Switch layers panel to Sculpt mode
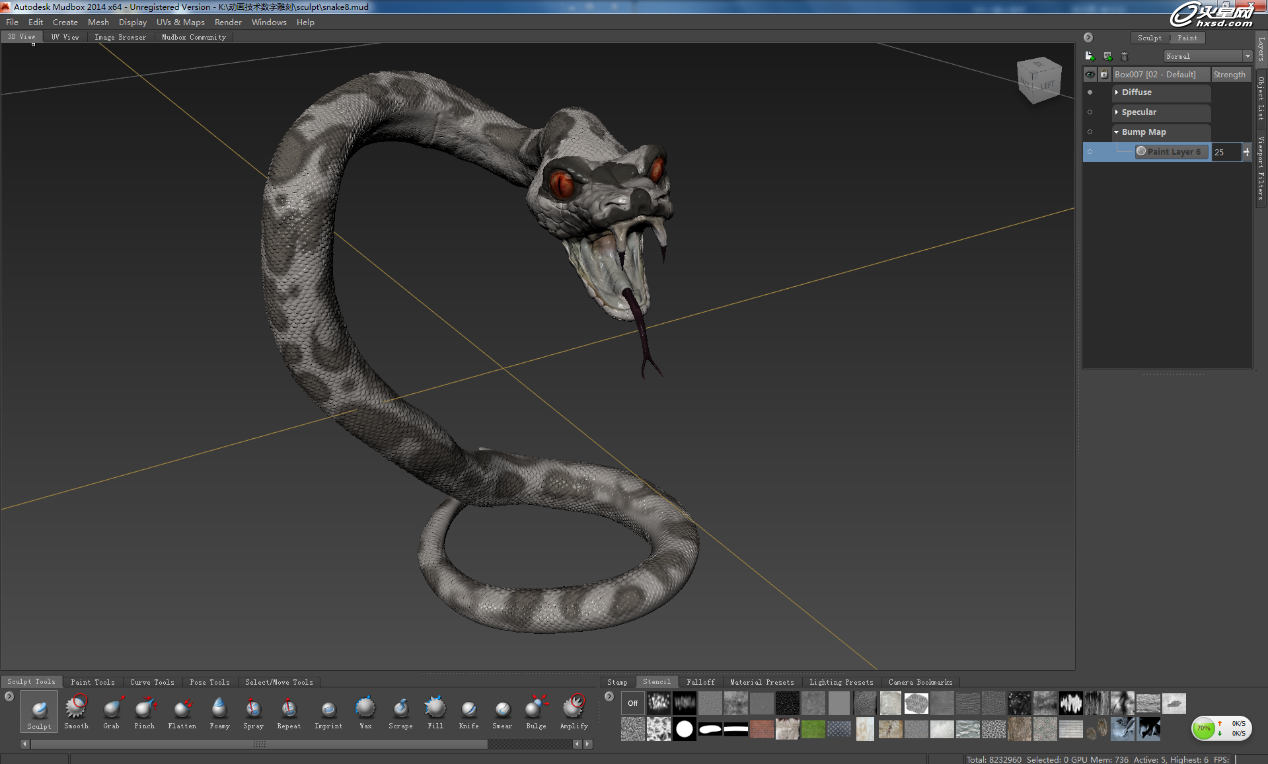 [x=1149, y=38]
